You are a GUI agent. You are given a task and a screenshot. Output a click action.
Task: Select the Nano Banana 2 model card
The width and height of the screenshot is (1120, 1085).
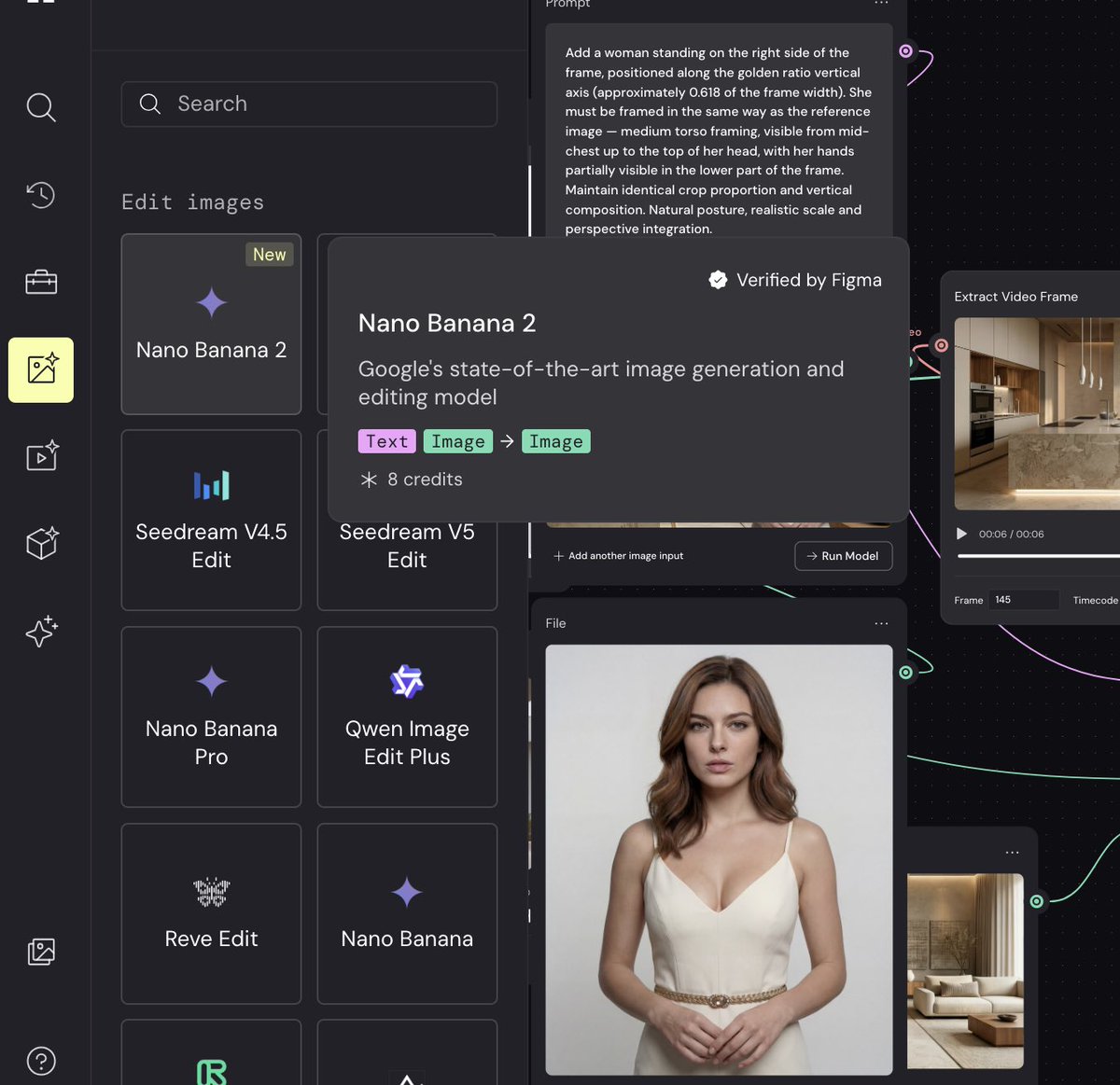[x=211, y=324]
